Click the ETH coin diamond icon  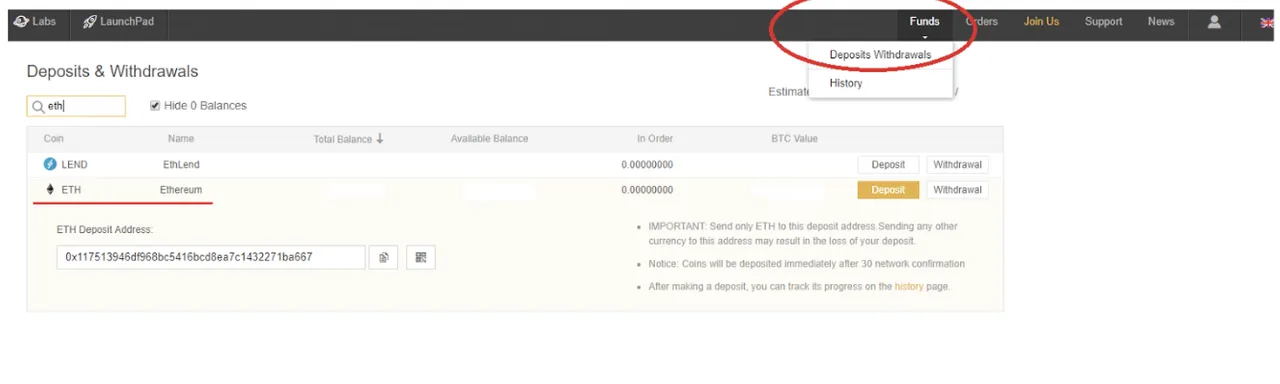[x=50, y=189]
